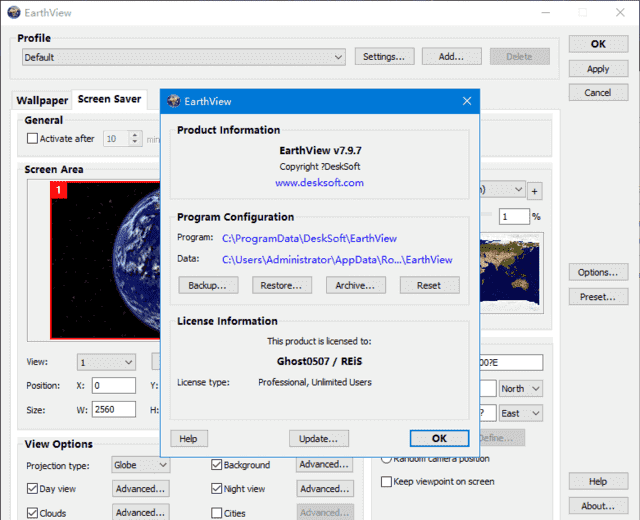Click the Apply button
This screenshot has height=520, width=640.
click(598, 69)
